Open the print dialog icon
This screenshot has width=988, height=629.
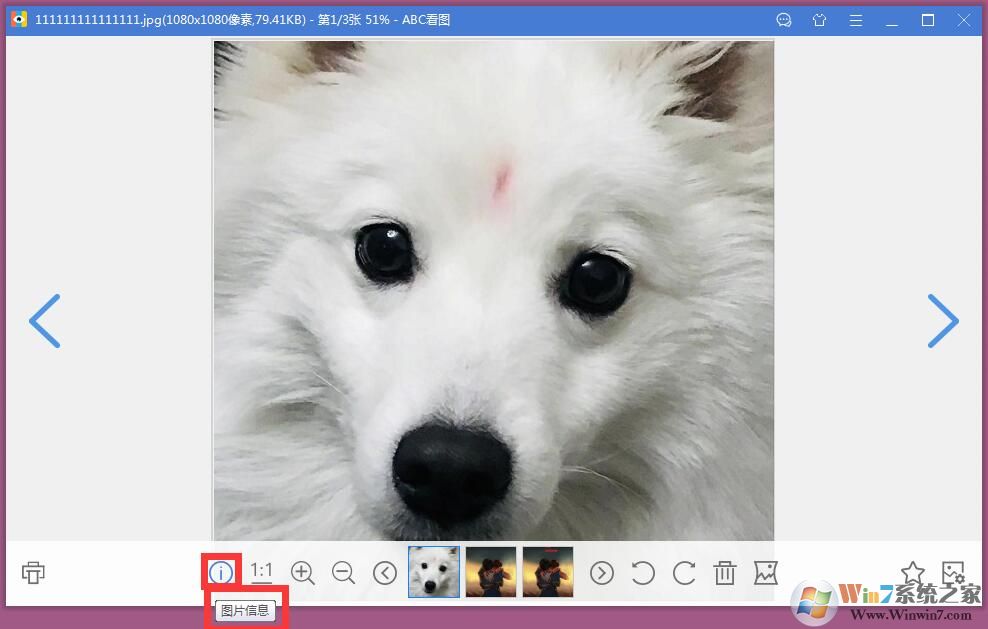(x=33, y=572)
